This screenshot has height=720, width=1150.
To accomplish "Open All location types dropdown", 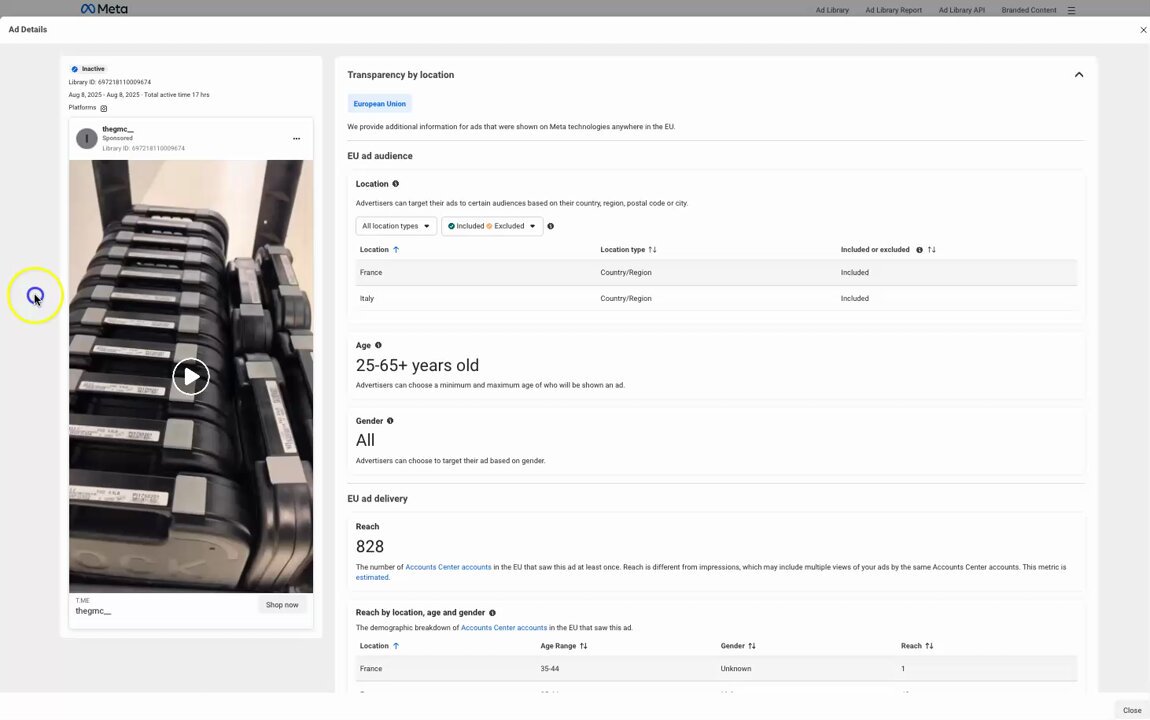I will 396,226.
